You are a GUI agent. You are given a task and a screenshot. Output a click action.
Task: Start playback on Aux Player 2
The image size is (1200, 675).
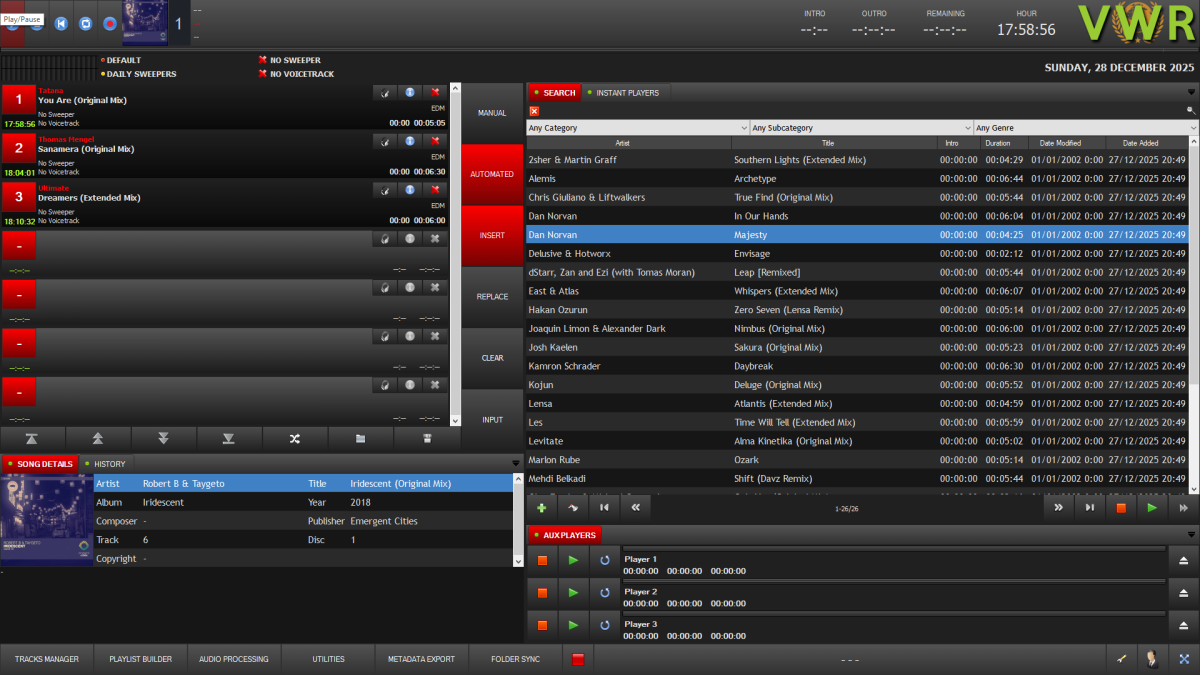(573, 592)
